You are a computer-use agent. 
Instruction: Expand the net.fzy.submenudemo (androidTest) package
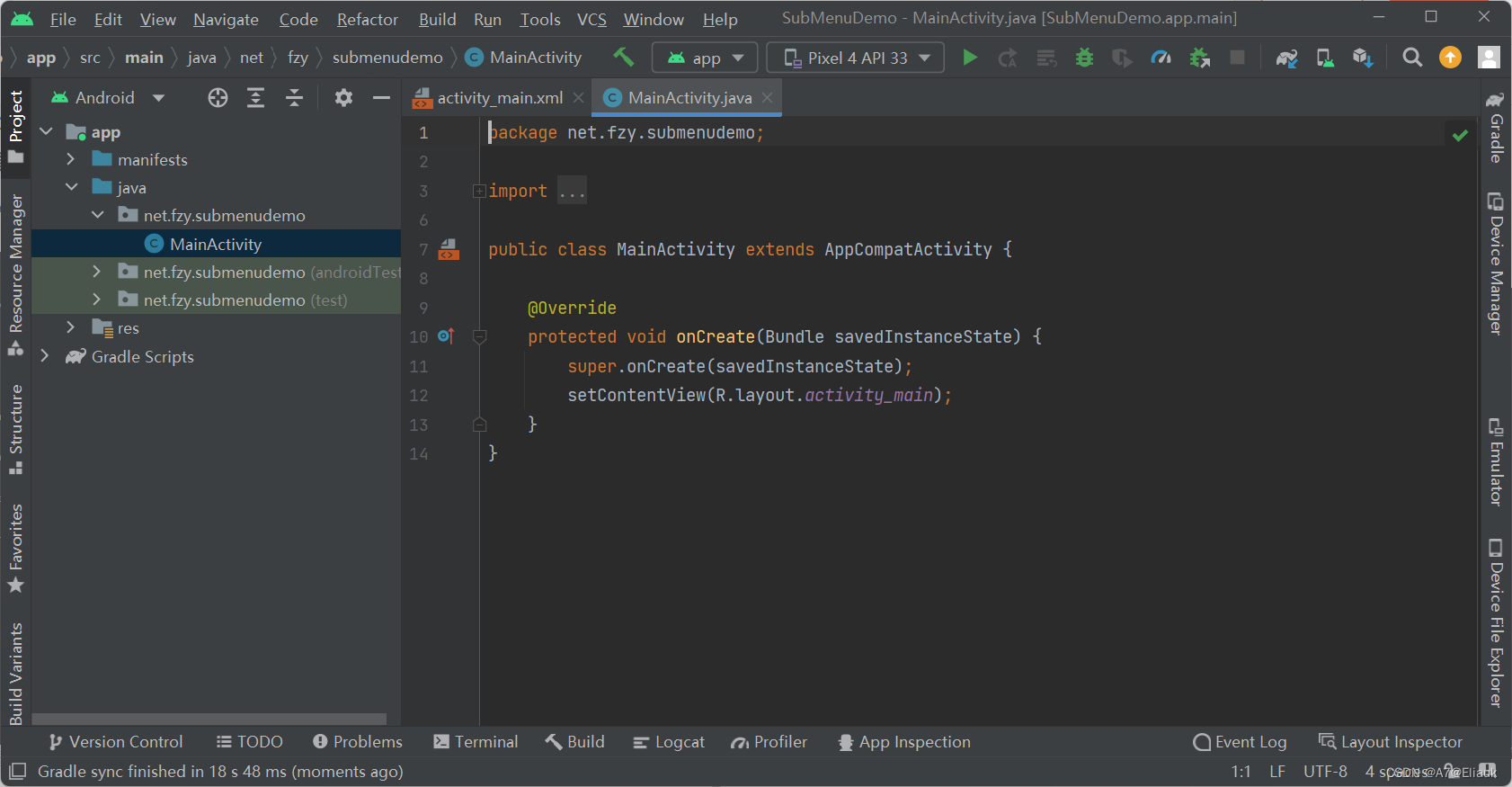coord(97,272)
